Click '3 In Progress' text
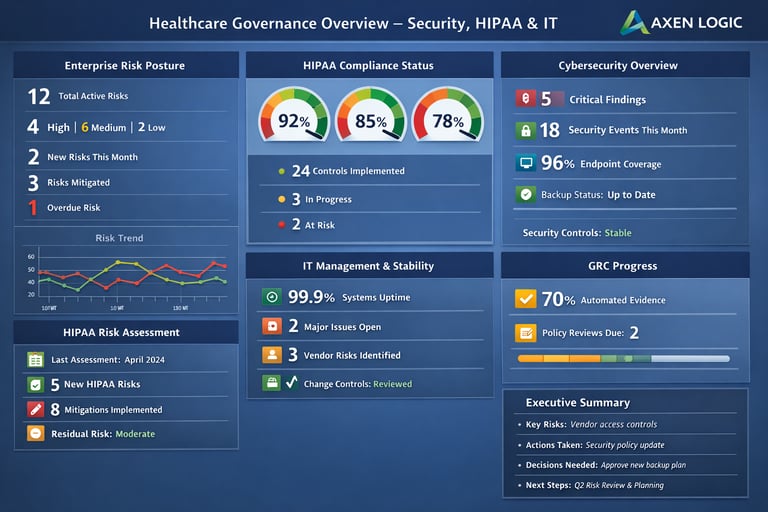The height and width of the screenshot is (512, 768). click(x=321, y=199)
